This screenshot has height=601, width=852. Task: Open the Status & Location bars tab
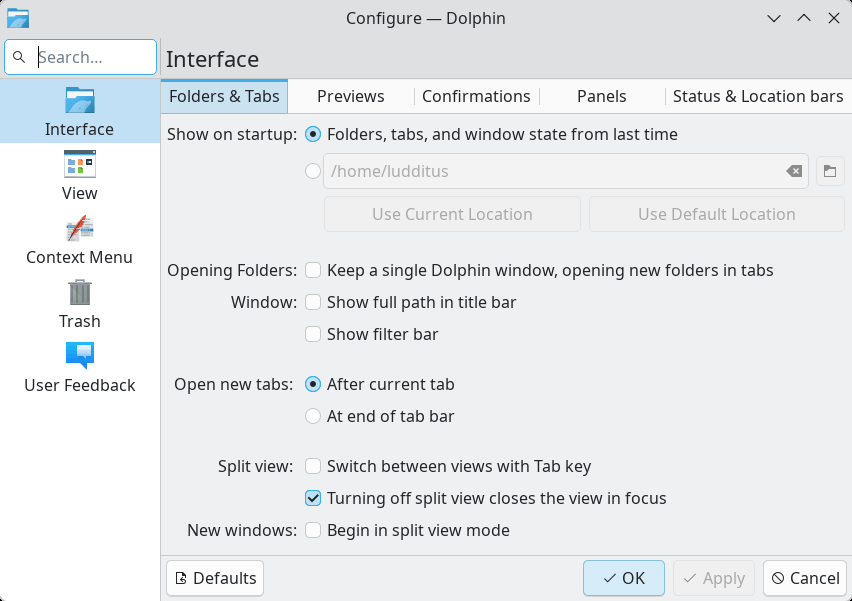coord(758,96)
